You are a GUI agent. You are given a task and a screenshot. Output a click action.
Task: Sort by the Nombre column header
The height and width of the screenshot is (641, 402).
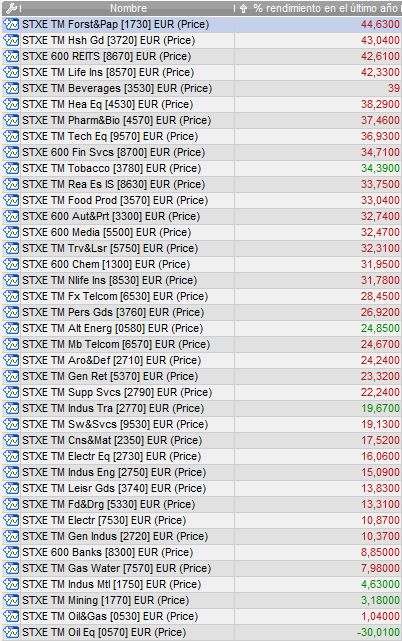pos(128,8)
